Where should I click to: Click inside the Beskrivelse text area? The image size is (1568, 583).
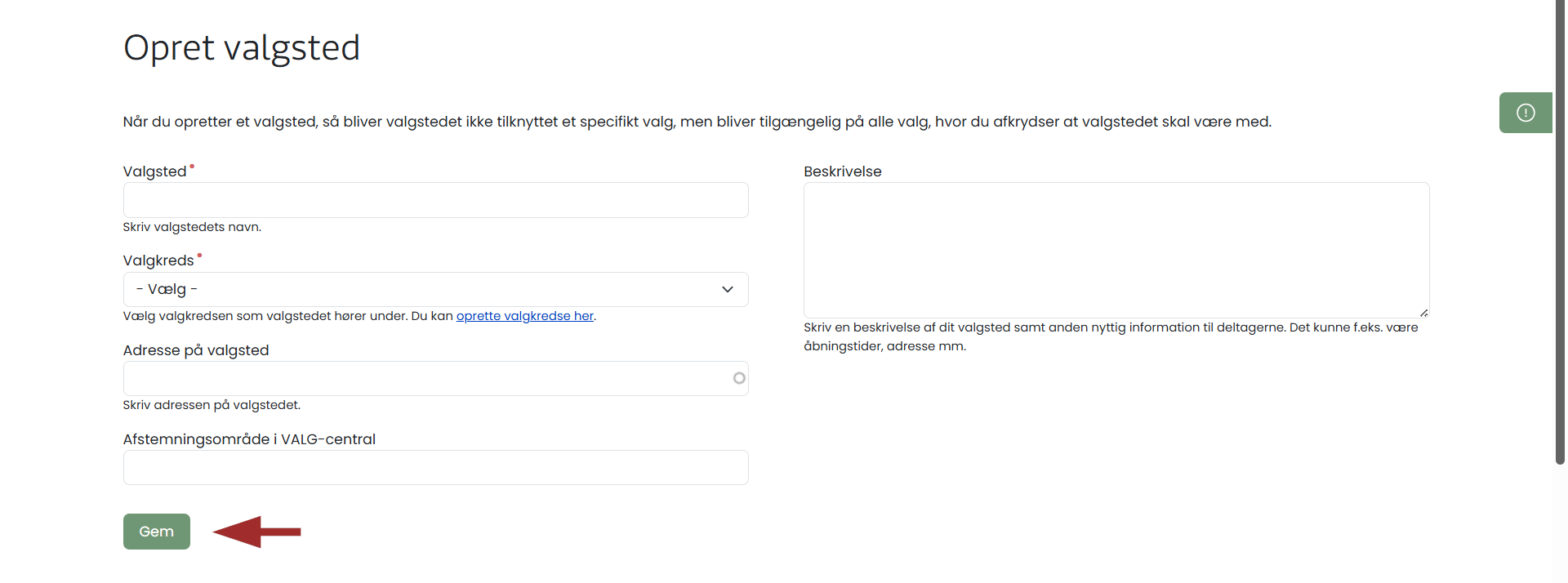point(1116,250)
